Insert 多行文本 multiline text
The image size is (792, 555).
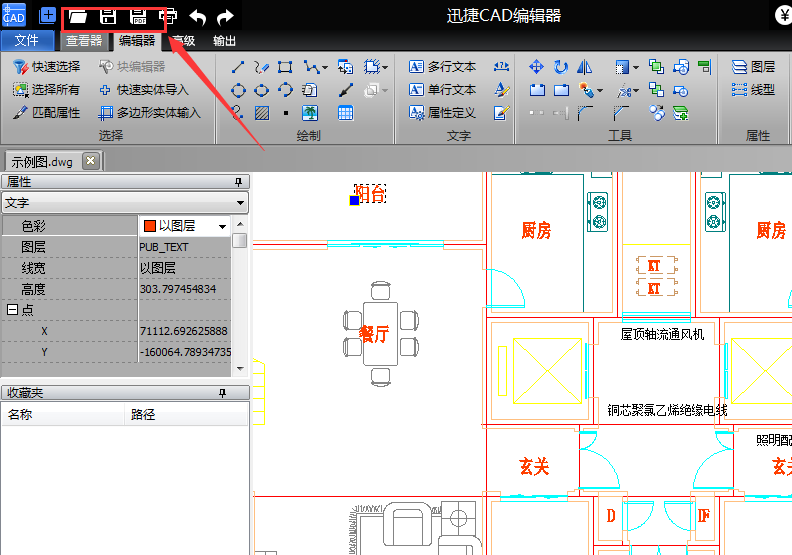pos(442,67)
